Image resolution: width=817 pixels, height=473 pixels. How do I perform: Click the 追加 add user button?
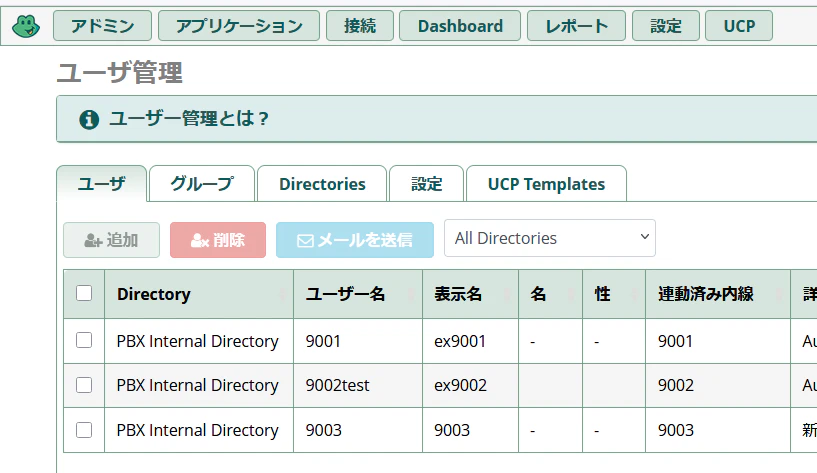(112, 240)
